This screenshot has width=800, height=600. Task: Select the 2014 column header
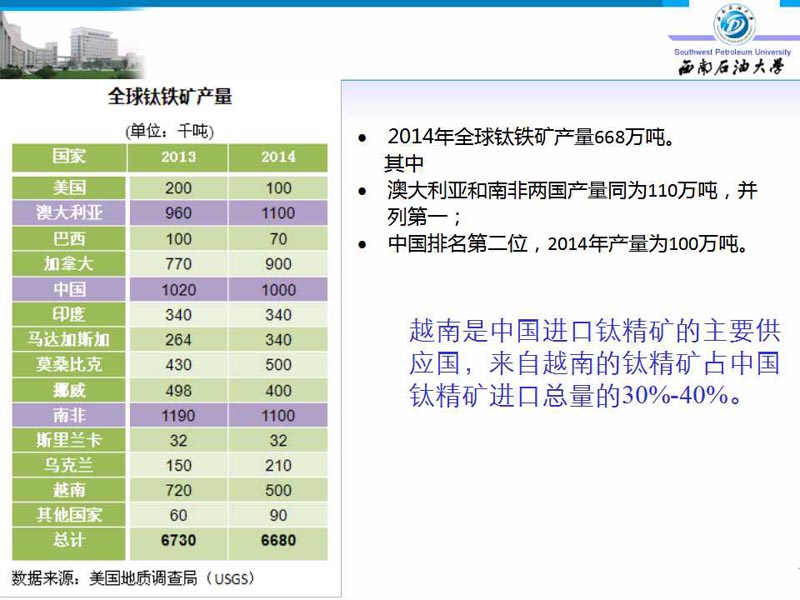278,157
